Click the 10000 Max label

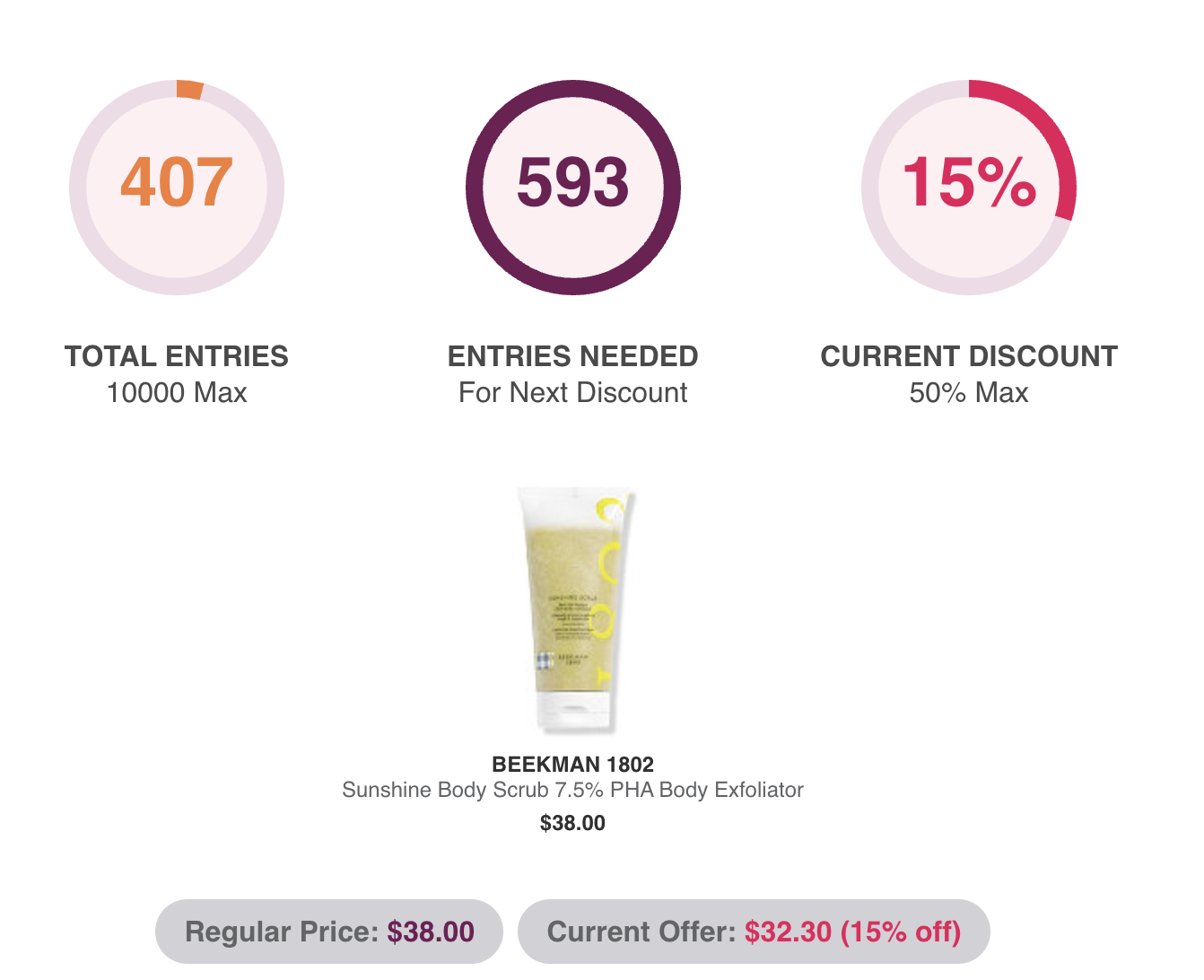(177, 392)
